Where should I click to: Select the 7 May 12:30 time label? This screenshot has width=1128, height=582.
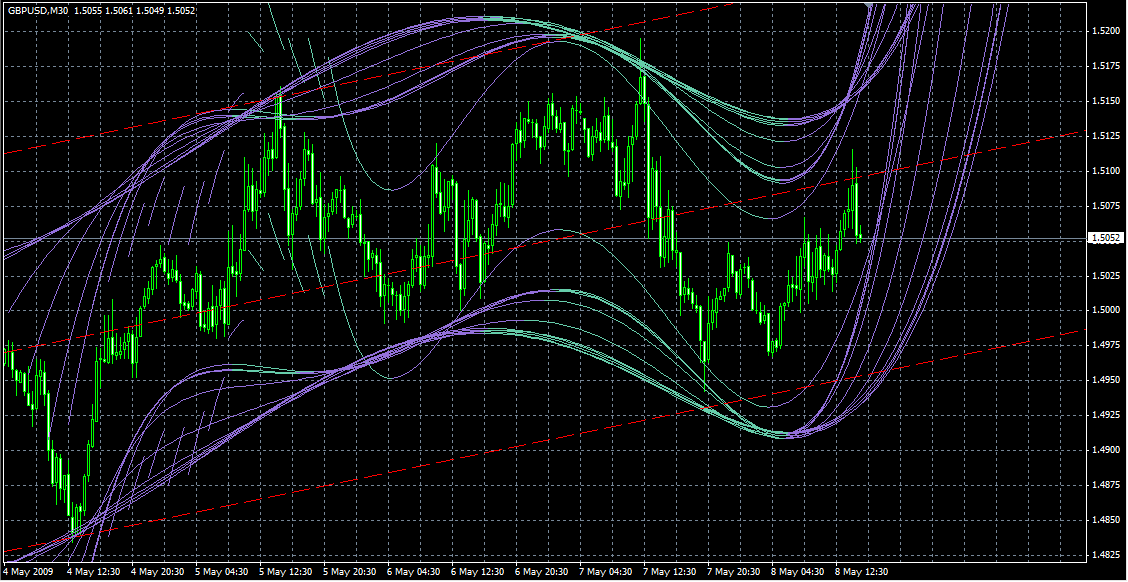[x=670, y=572]
